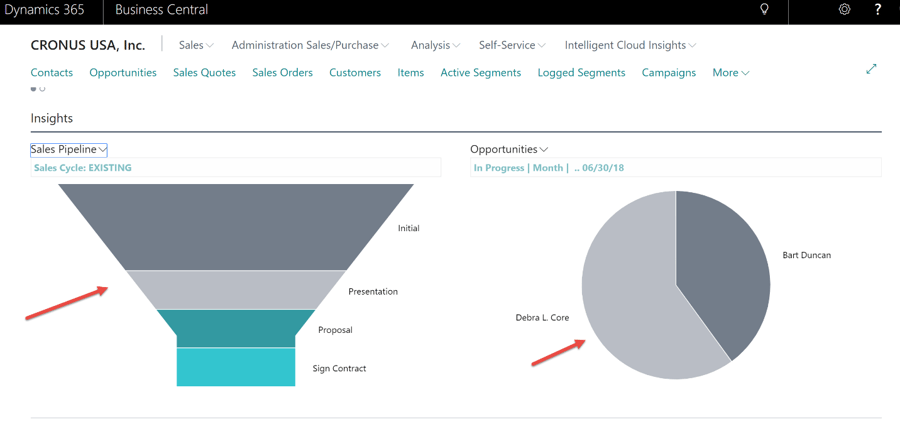Go to Contacts
This screenshot has height=424, width=900.
pyautogui.click(x=52, y=73)
